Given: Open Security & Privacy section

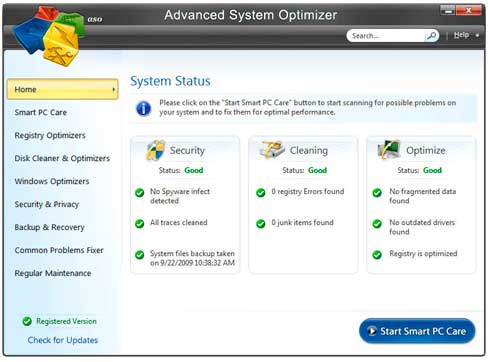Looking at the screenshot, I should click(47, 204).
